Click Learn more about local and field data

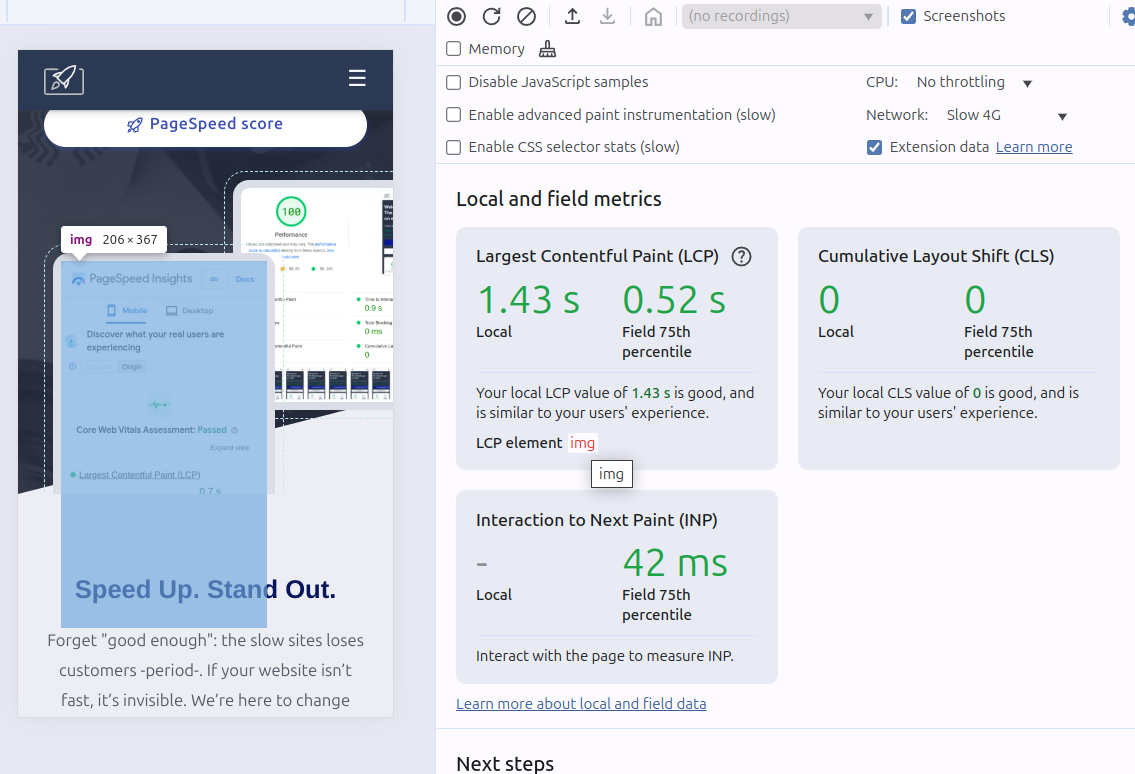581,703
